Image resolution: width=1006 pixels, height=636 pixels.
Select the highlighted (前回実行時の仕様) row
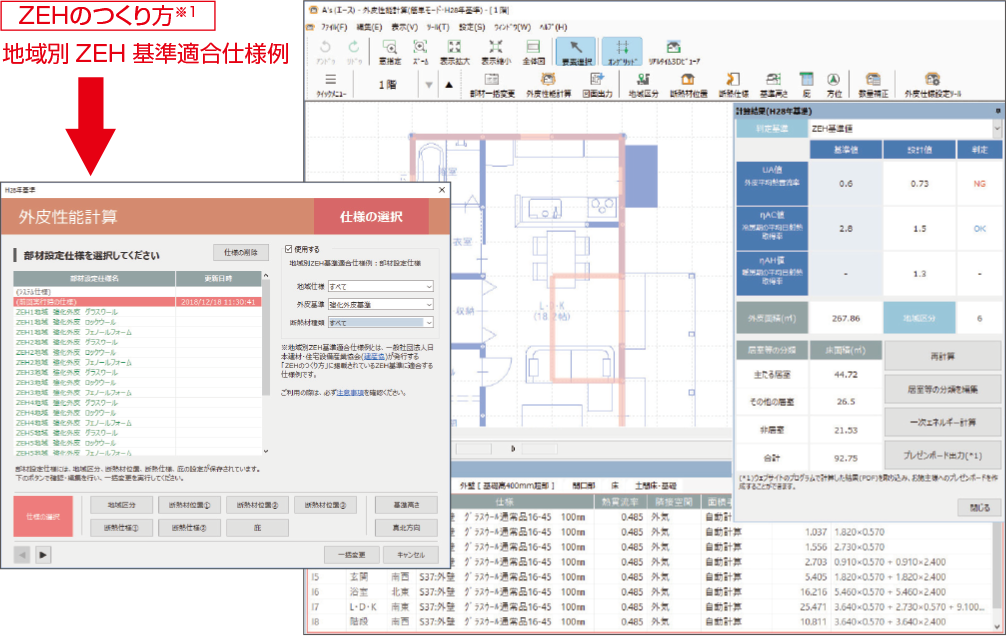(137, 302)
